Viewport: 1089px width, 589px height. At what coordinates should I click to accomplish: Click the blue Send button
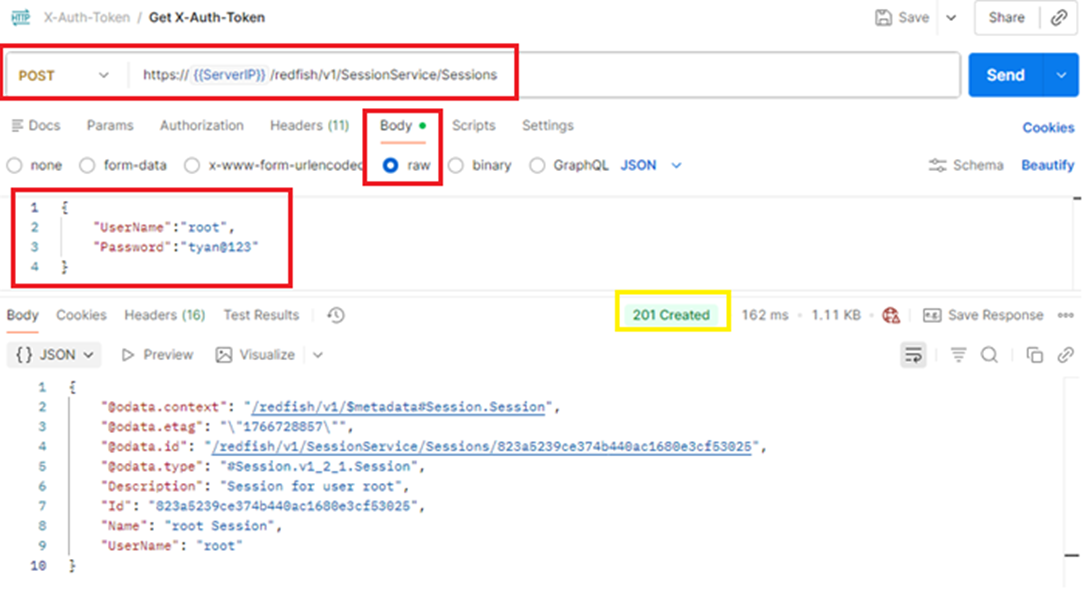[1005, 75]
